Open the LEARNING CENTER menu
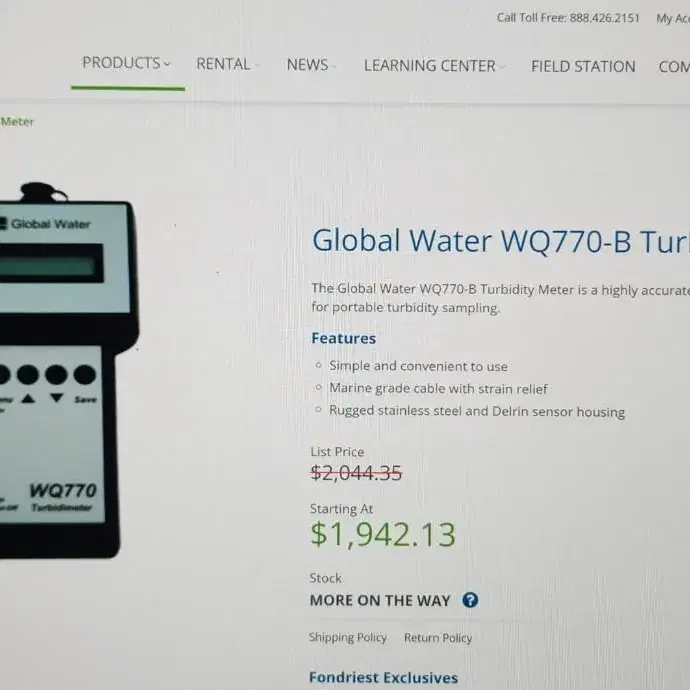 [434, 66]
